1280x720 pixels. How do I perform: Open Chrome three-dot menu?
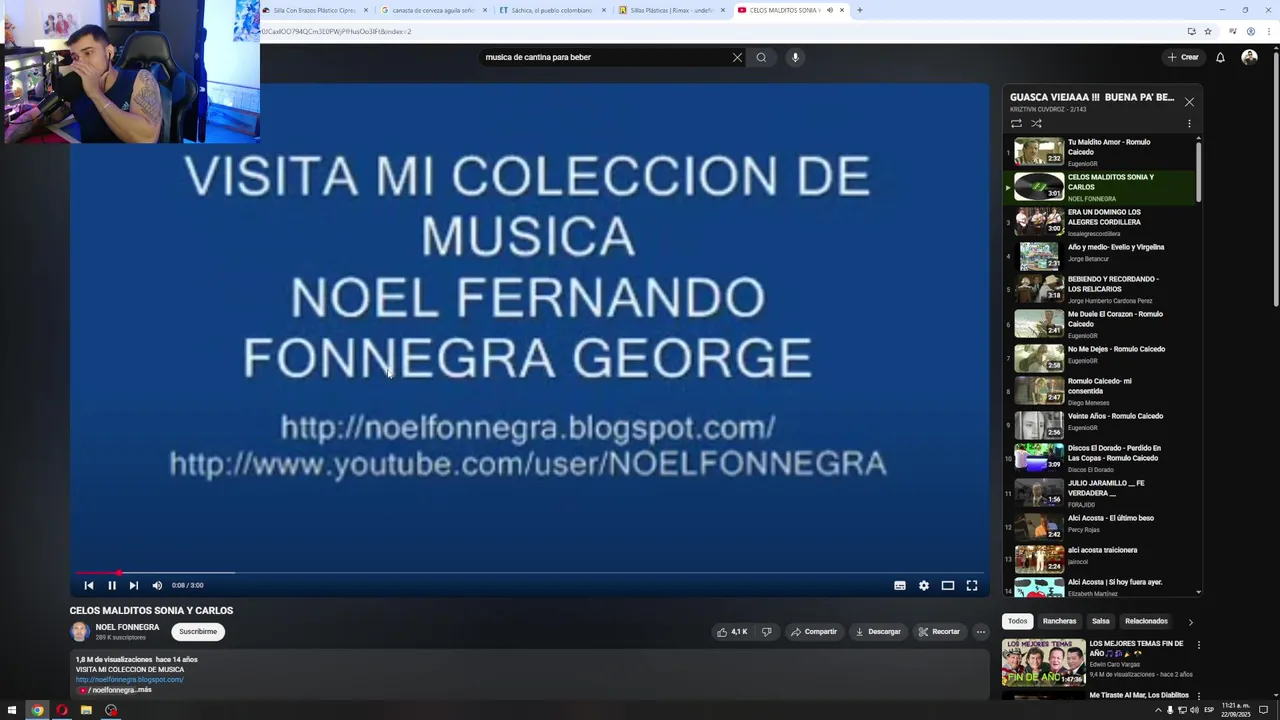pos(1267,31)
